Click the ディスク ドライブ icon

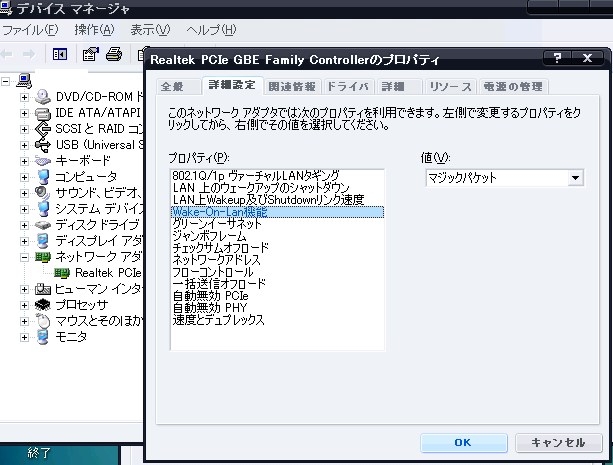pos(42,225)
